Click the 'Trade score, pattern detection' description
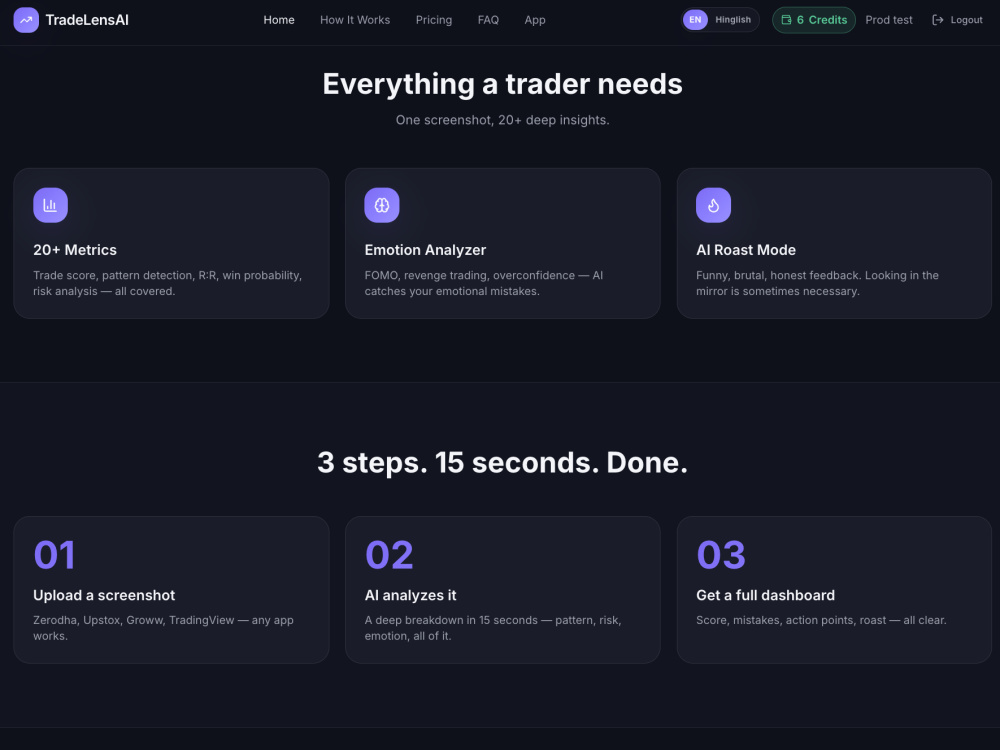The height and width of the screenshot is (750, 1000). pyautogui.click(x=168, y=283)
